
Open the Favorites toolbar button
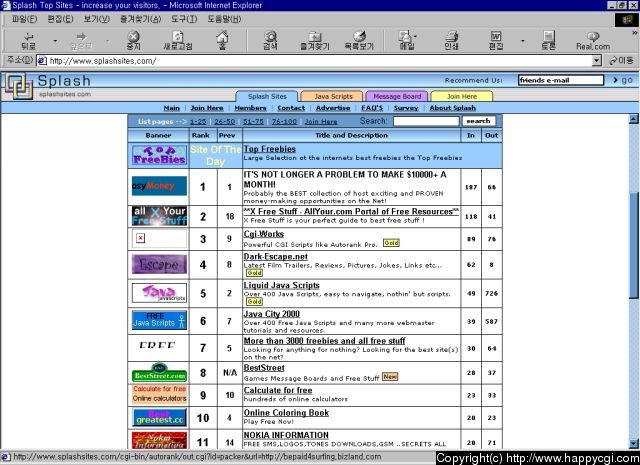pos(315,41)
